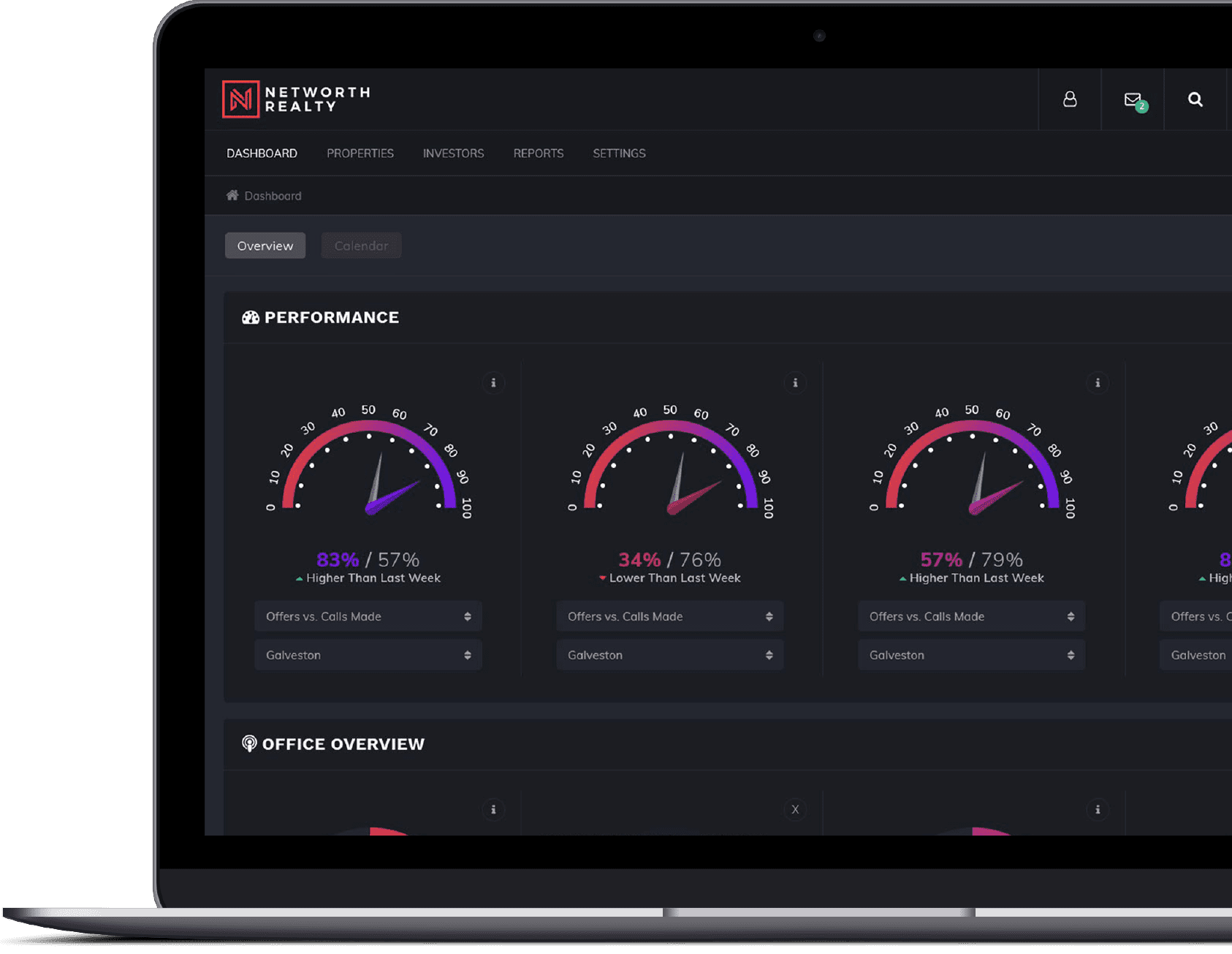Screen dimensions: 1232x954
Task: Show info for the 34% gauge card
Action: click(795, 382)
